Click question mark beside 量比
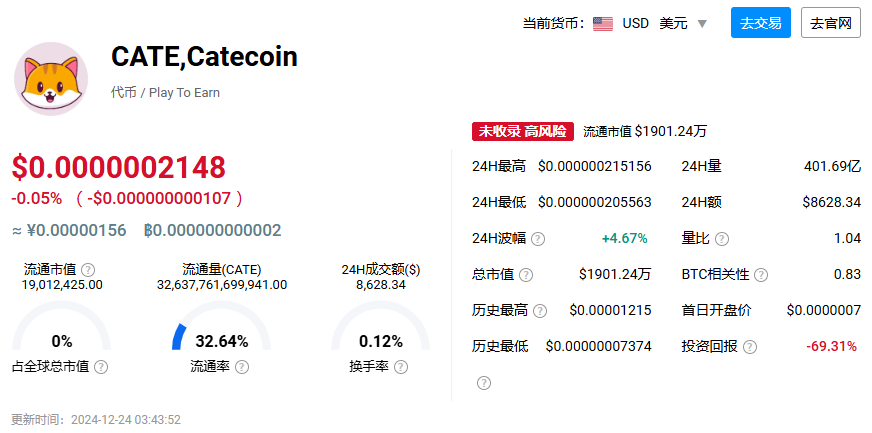Image resolution: width=872 pixels, height=433 pixels. 722,239
